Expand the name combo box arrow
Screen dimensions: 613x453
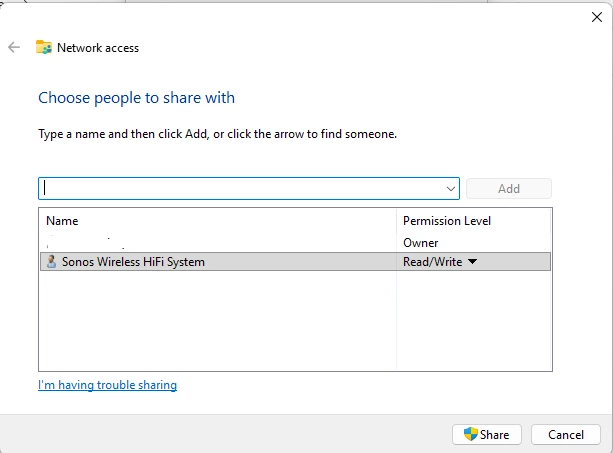(451, 188)
